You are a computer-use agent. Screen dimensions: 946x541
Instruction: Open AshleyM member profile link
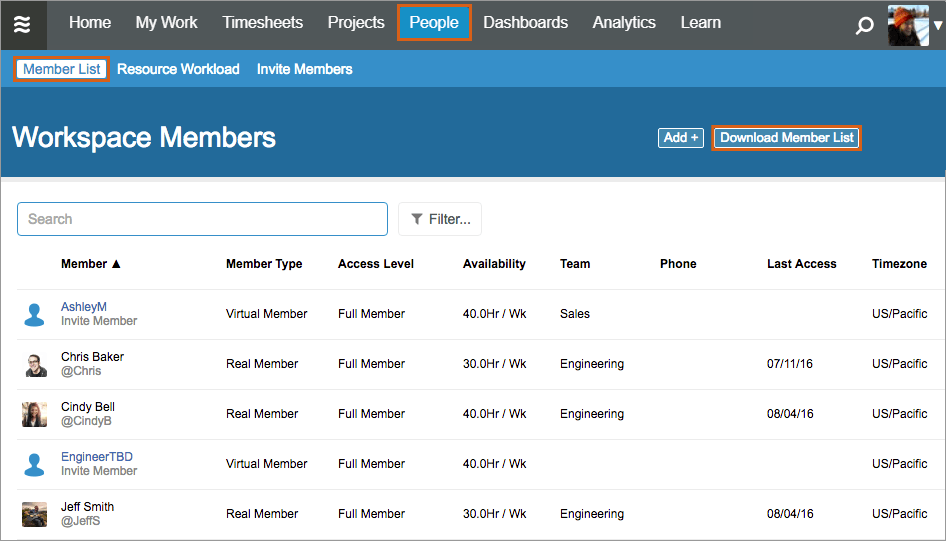tap(84, 307)
